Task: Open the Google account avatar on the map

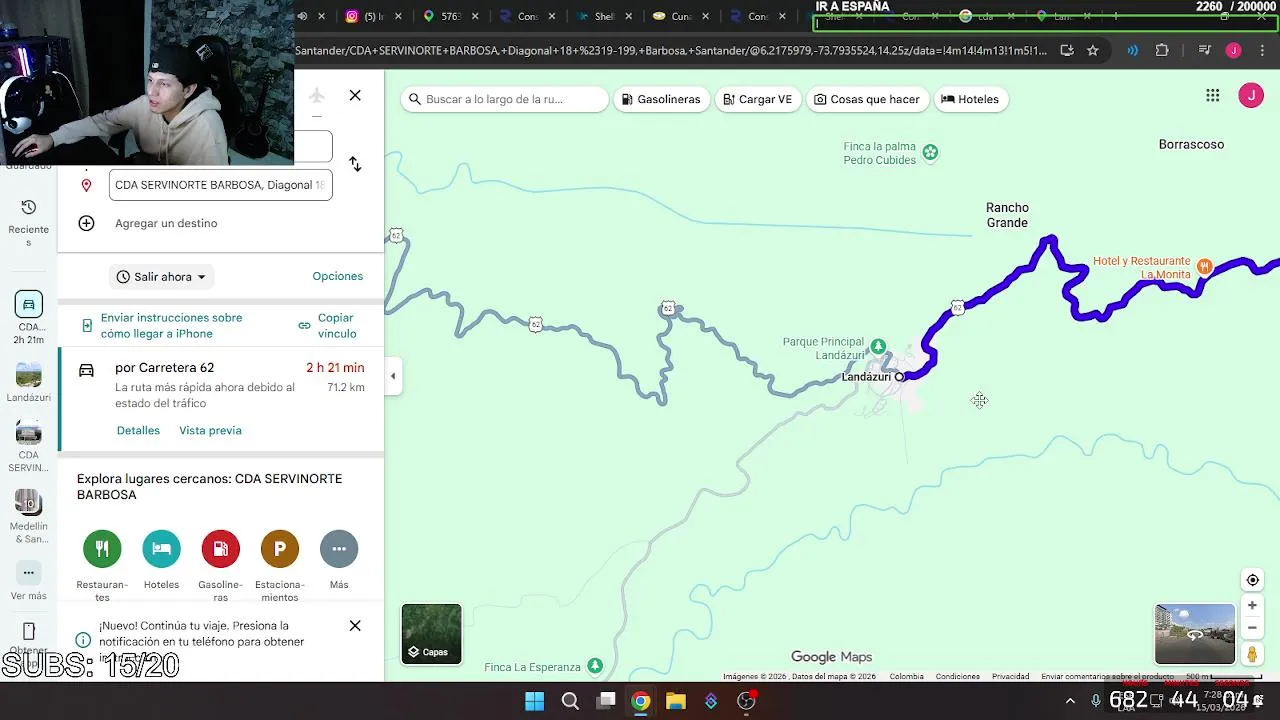Action: (1251, 95)
